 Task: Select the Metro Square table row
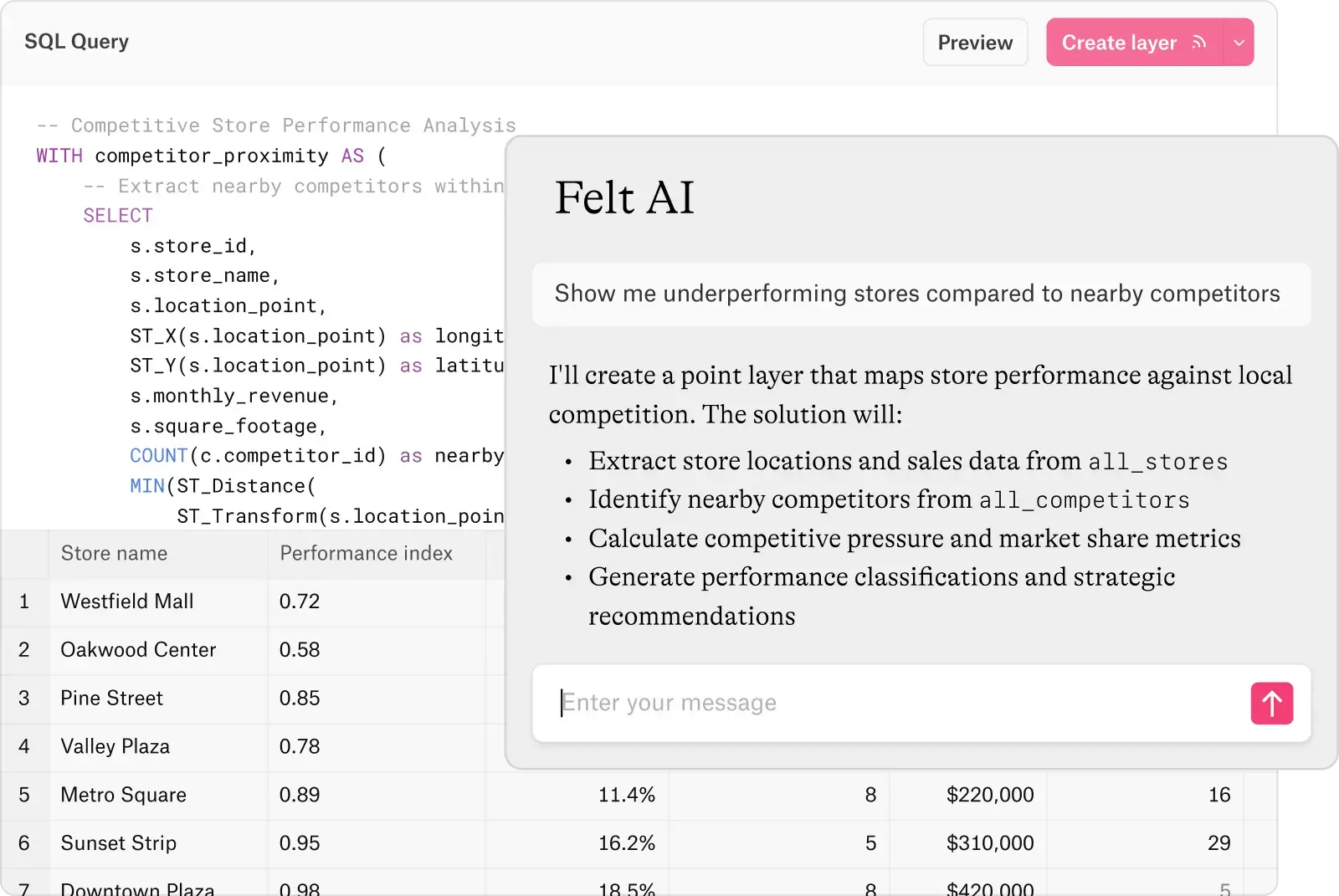122,796
